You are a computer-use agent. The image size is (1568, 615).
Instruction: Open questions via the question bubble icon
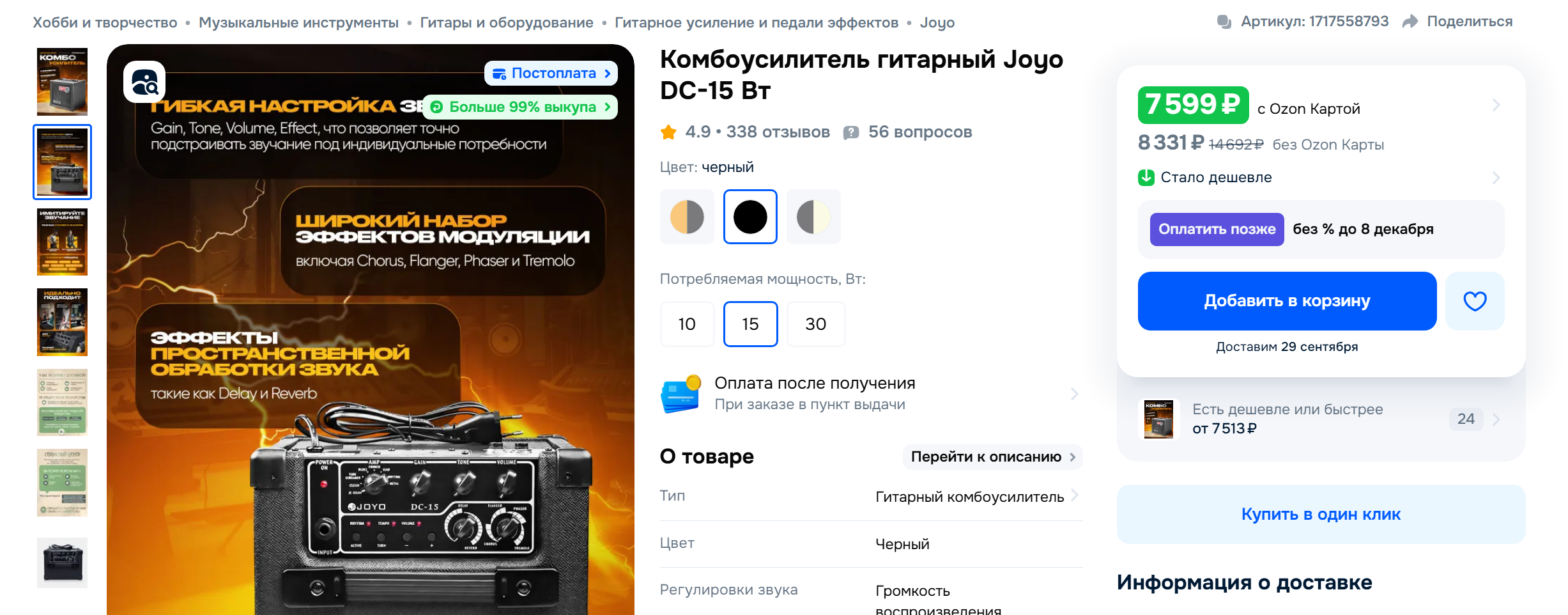851,132
